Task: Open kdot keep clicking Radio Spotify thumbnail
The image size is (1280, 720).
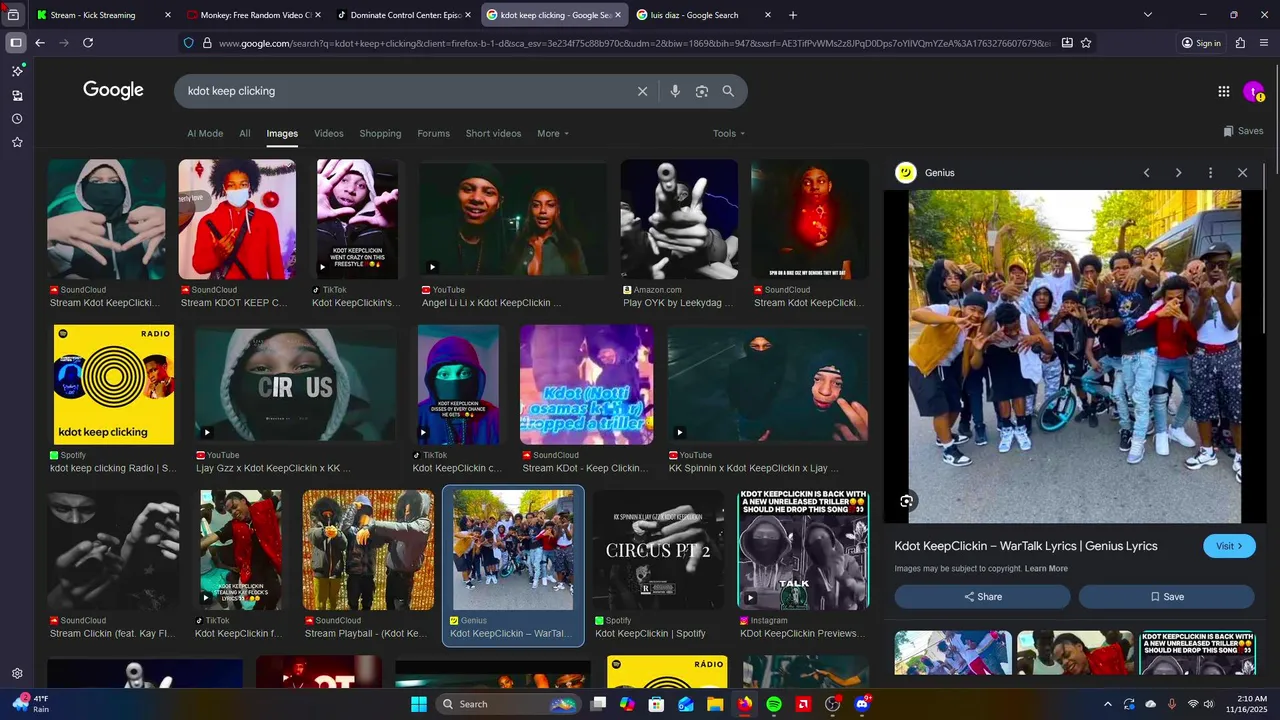Action: pos(114,384)
